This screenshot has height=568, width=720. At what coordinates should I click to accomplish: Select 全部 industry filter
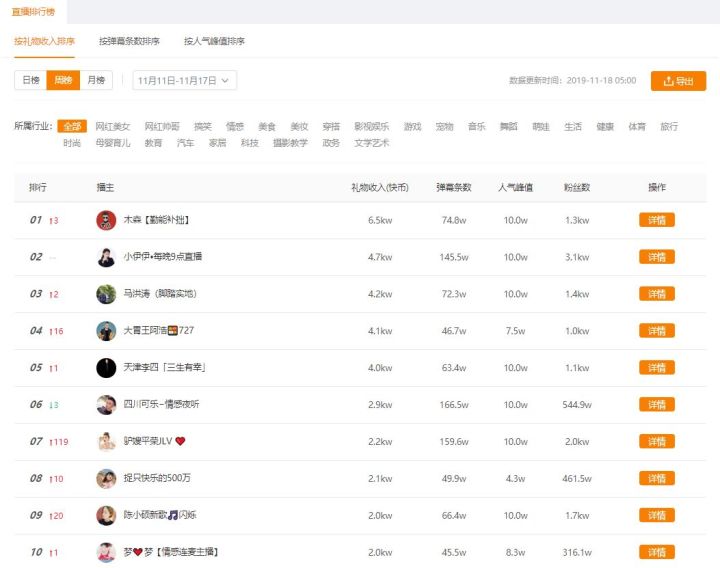click(x=72, y=127)
